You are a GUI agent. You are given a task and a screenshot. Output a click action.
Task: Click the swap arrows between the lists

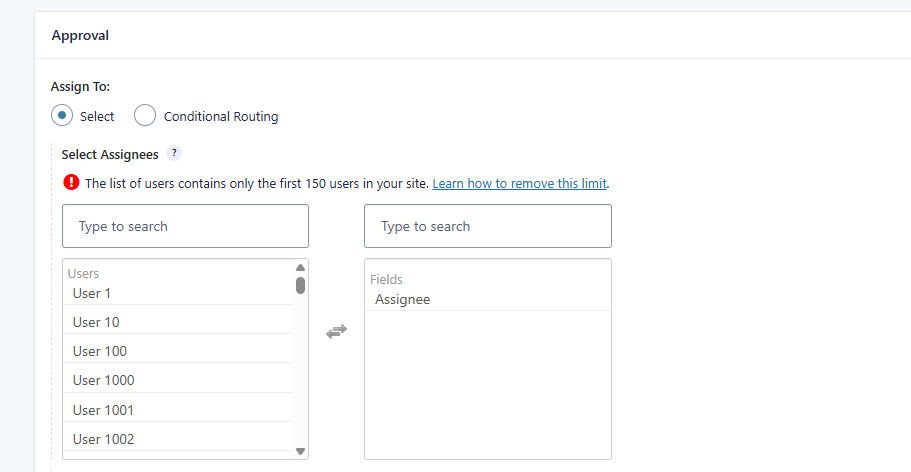point(336,331)
